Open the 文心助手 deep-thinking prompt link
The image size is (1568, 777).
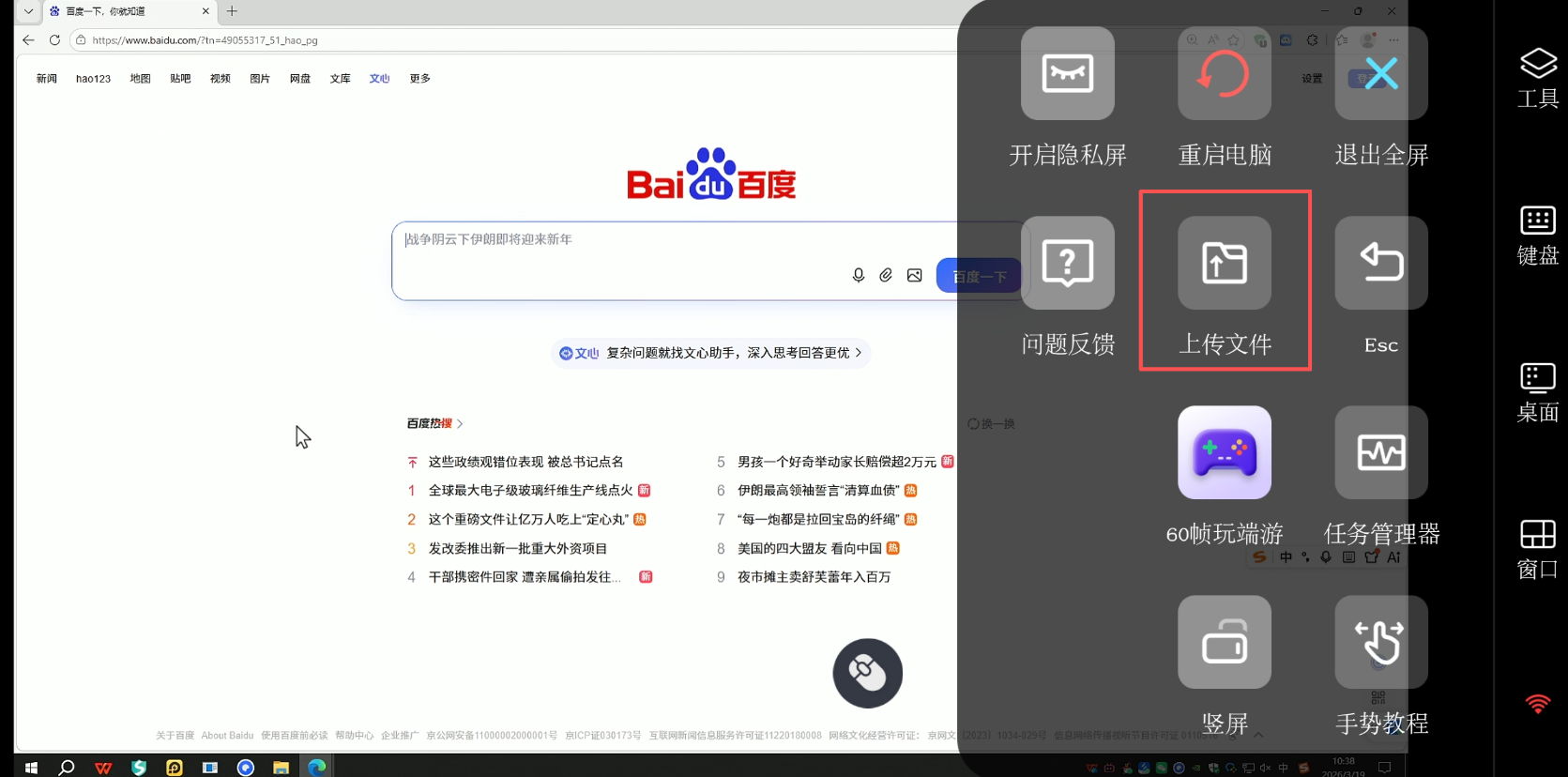tap(710, 353)
